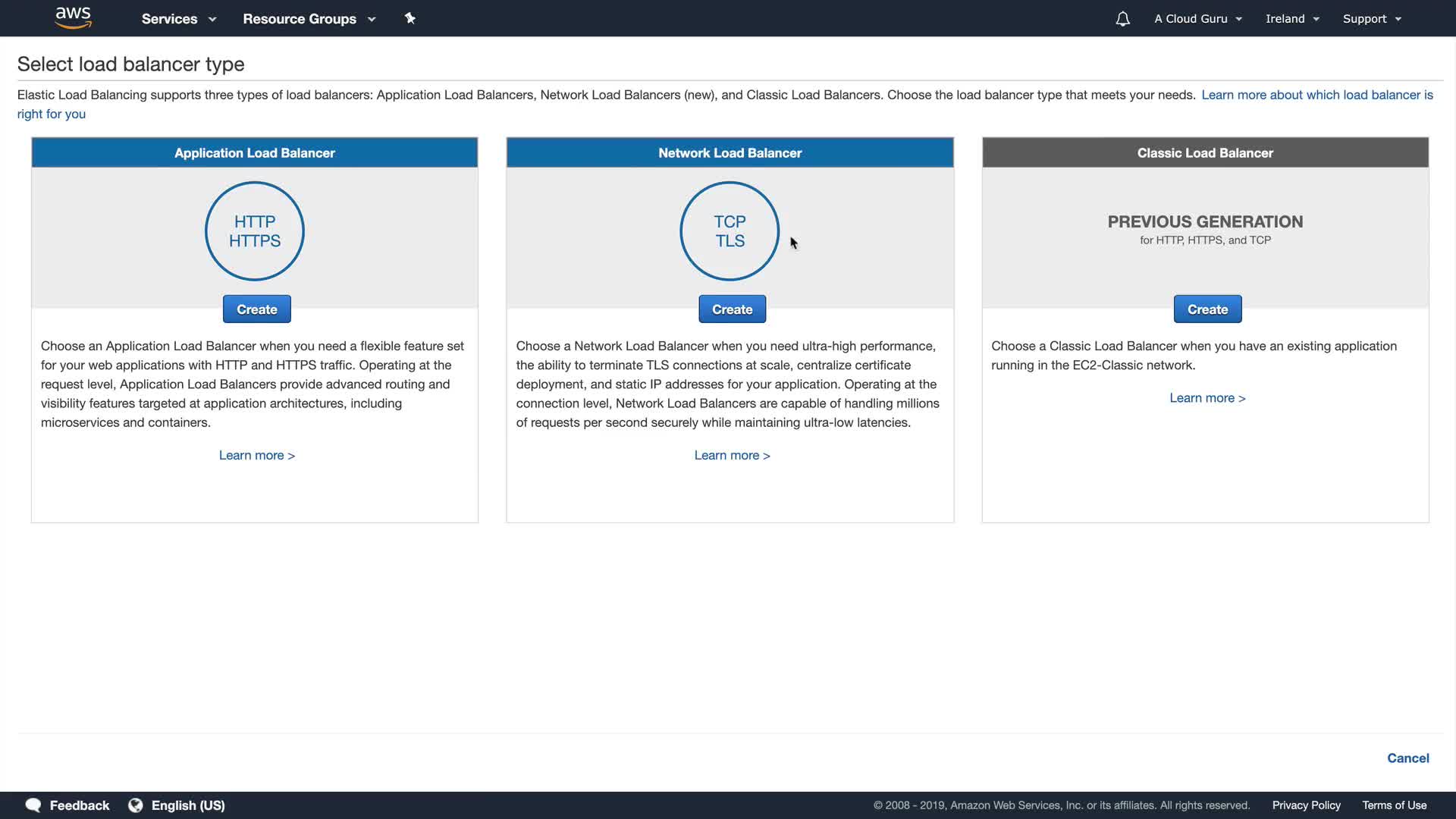Open the Privacy Policy footer link
The height and width of the screenshot is (819, 1456).
1306,805
